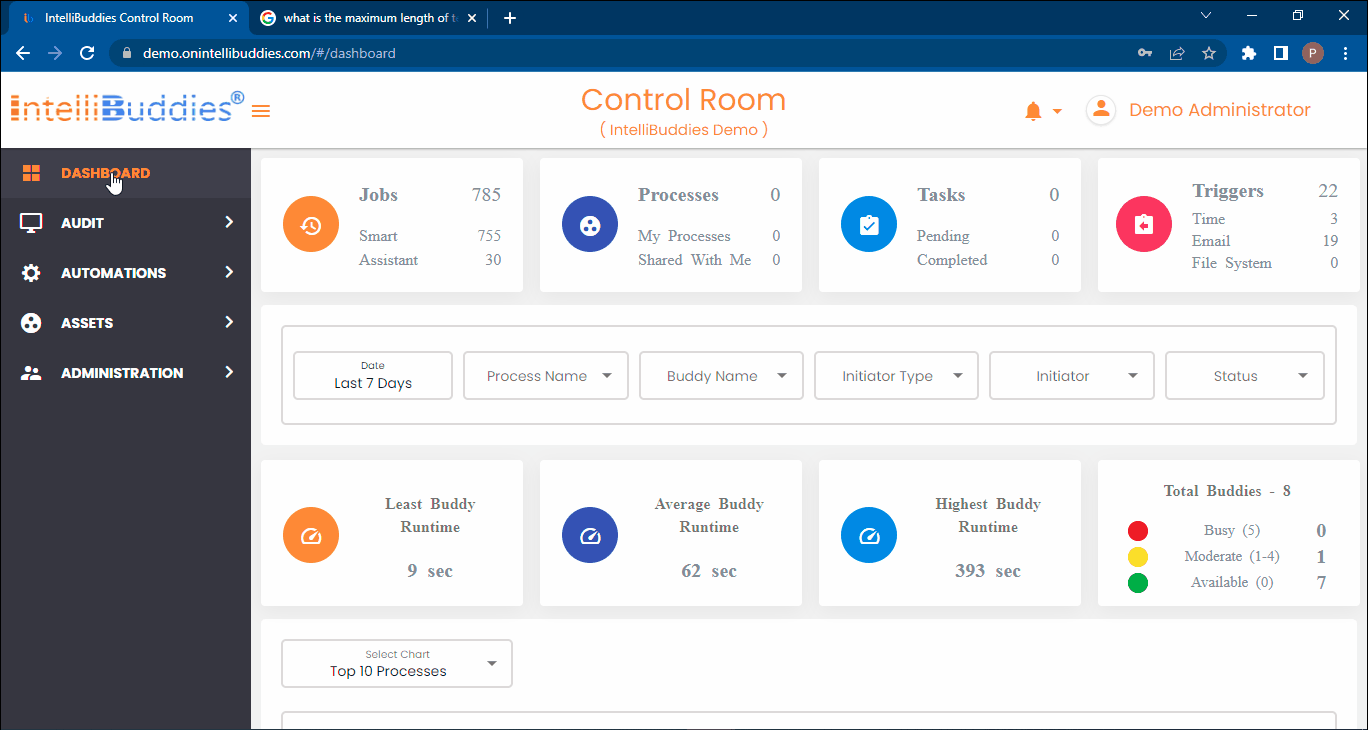Click the Dashboard grid icon in sidebar
Viewport: 1368px width, 730px height.
coord(31,173)
